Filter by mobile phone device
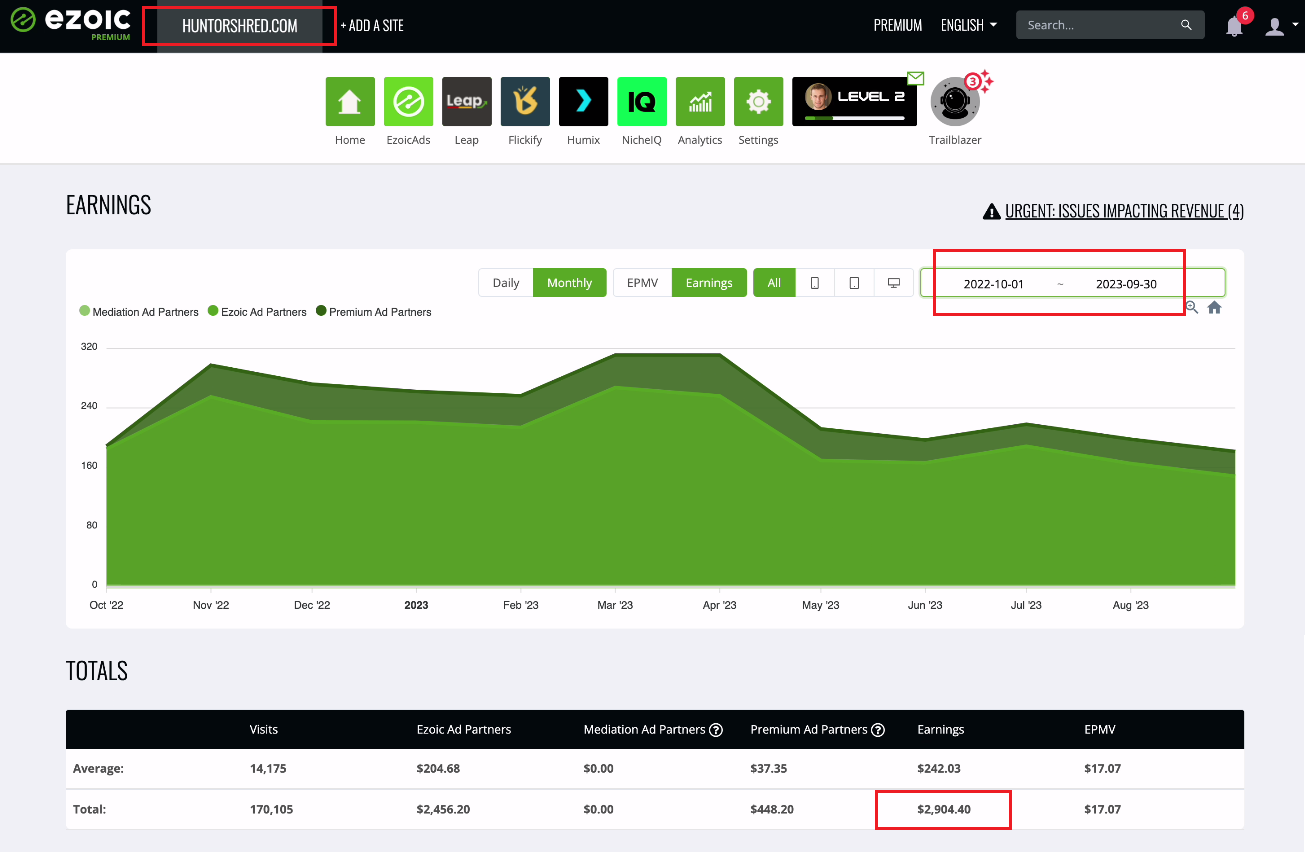This screenshot has height=852, width=1305. (815, 283)
